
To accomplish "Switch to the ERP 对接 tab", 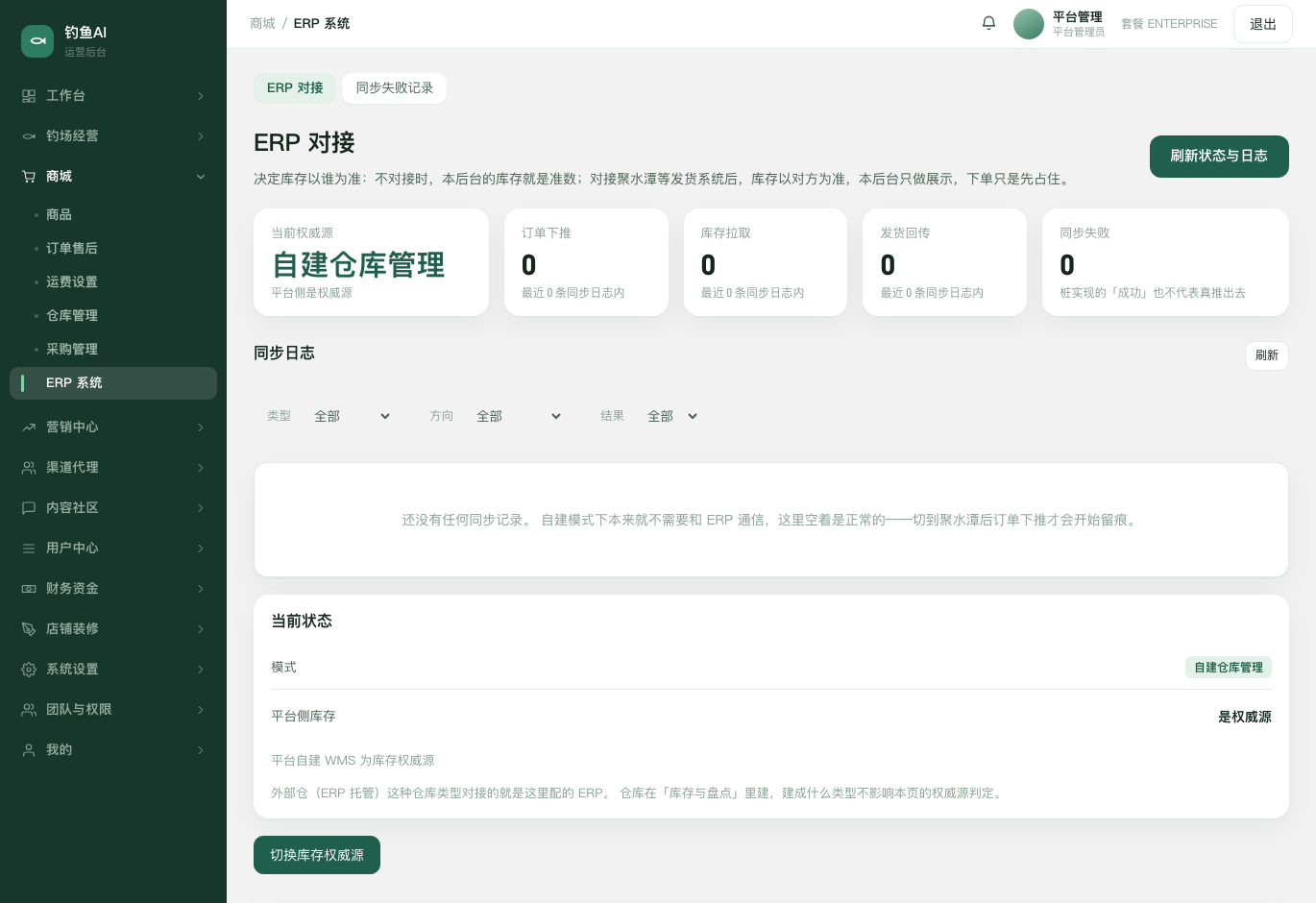I will click(295, 88).
